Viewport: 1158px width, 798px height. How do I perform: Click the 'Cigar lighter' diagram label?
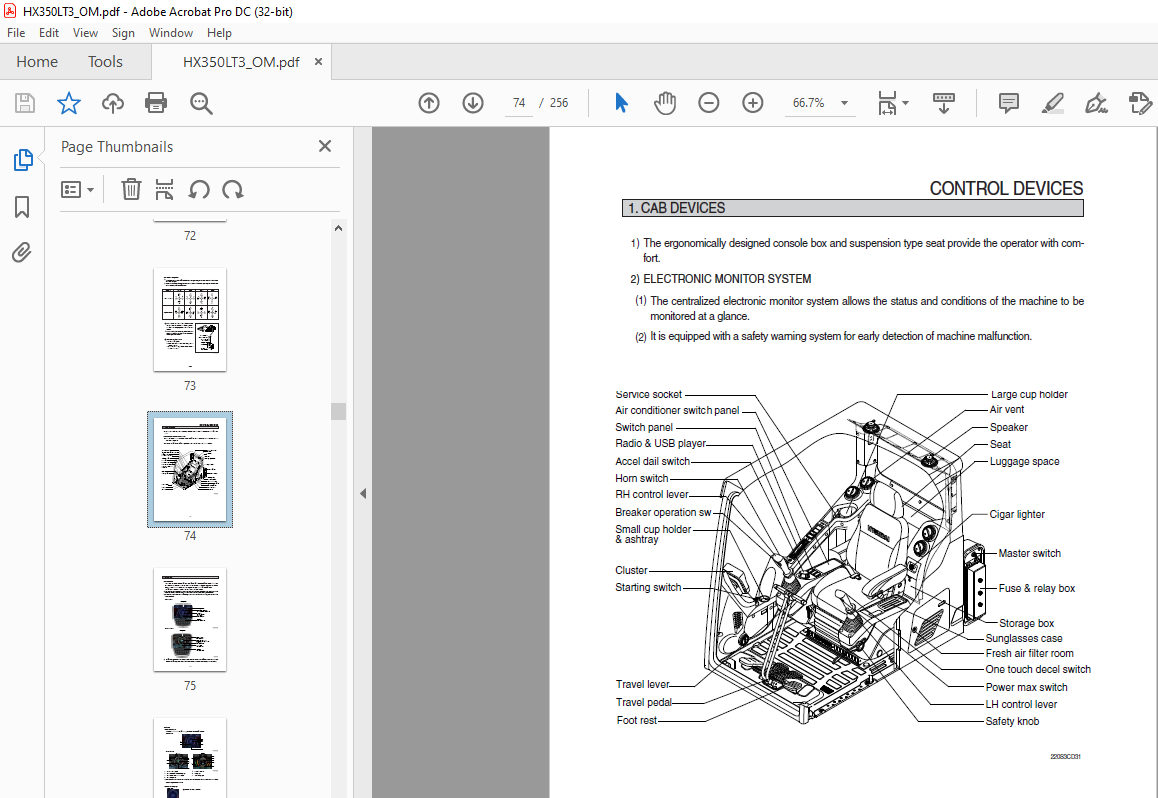click(x=1017, y=515)
